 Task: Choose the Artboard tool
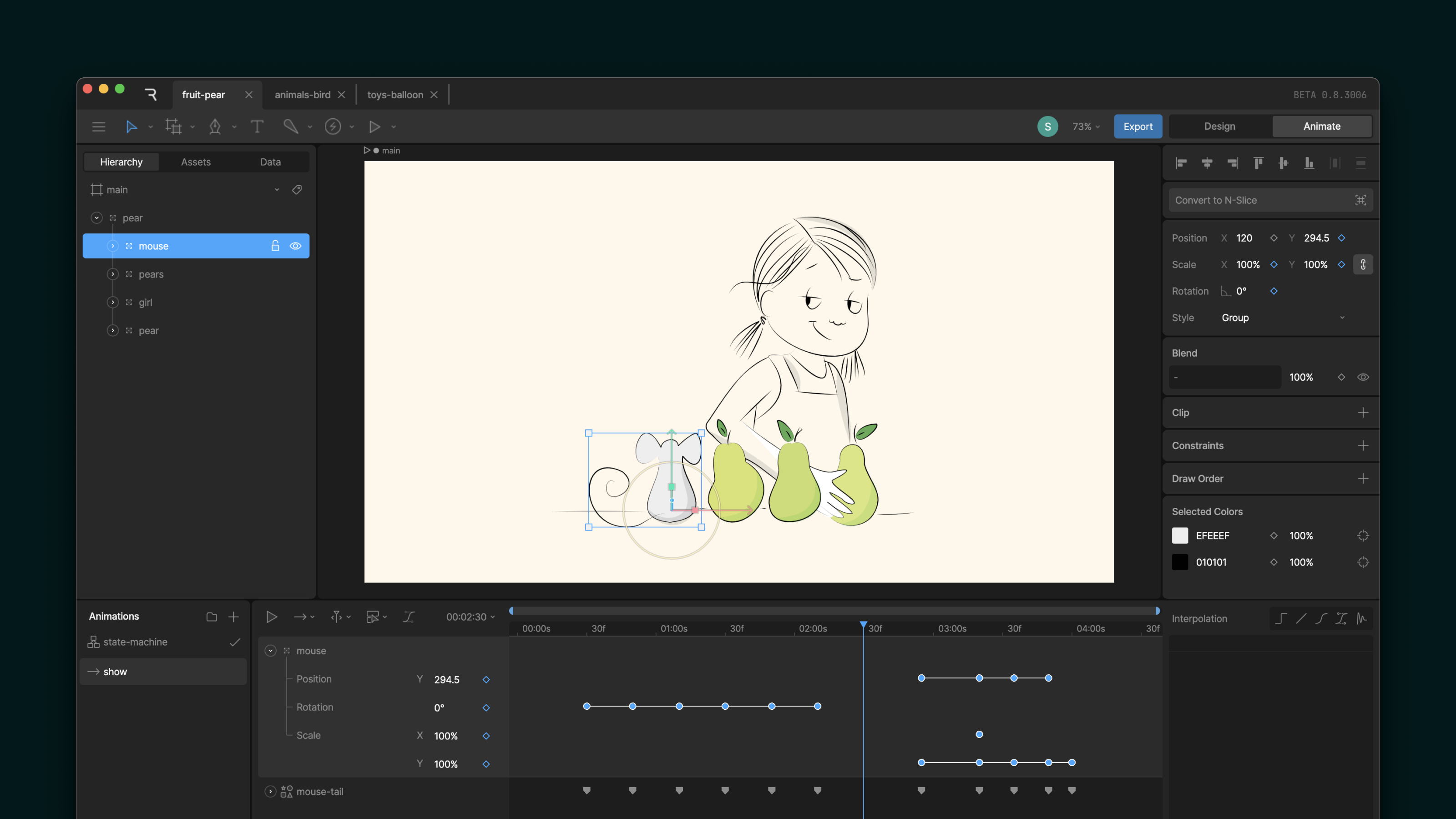pos(173,126)
